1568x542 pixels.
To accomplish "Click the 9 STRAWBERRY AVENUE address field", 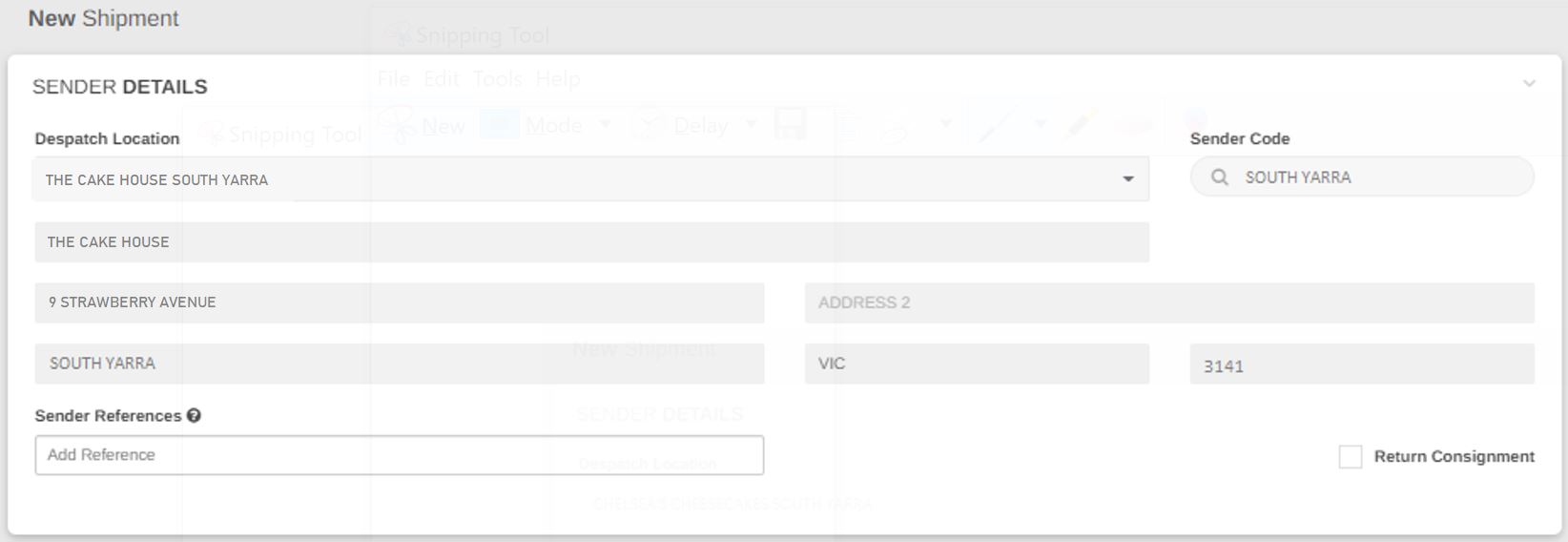I will coord(399,302).
